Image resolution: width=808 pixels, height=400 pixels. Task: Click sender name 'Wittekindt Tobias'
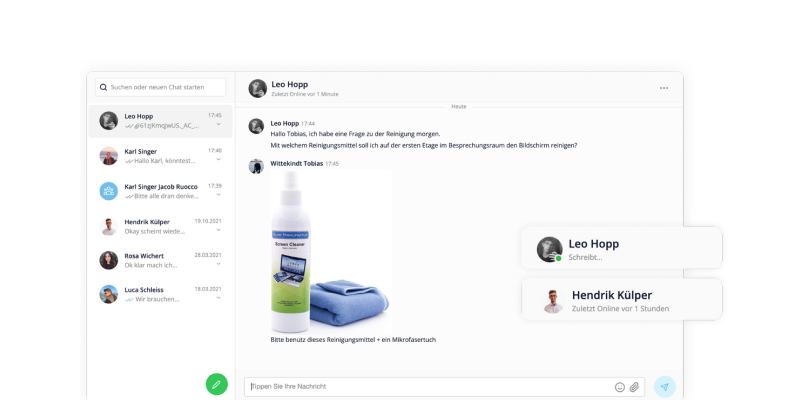click(297, 163)
